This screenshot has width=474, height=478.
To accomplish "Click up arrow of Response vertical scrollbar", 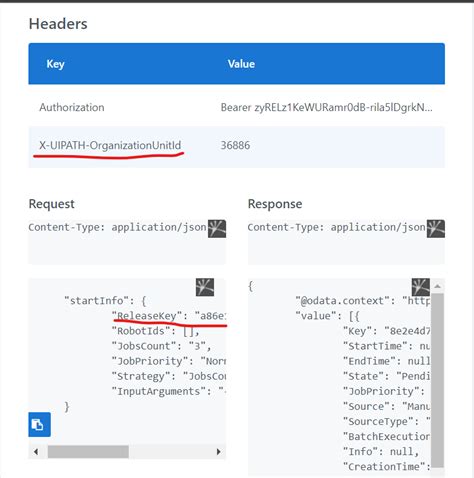I will [x=437, y=286].
